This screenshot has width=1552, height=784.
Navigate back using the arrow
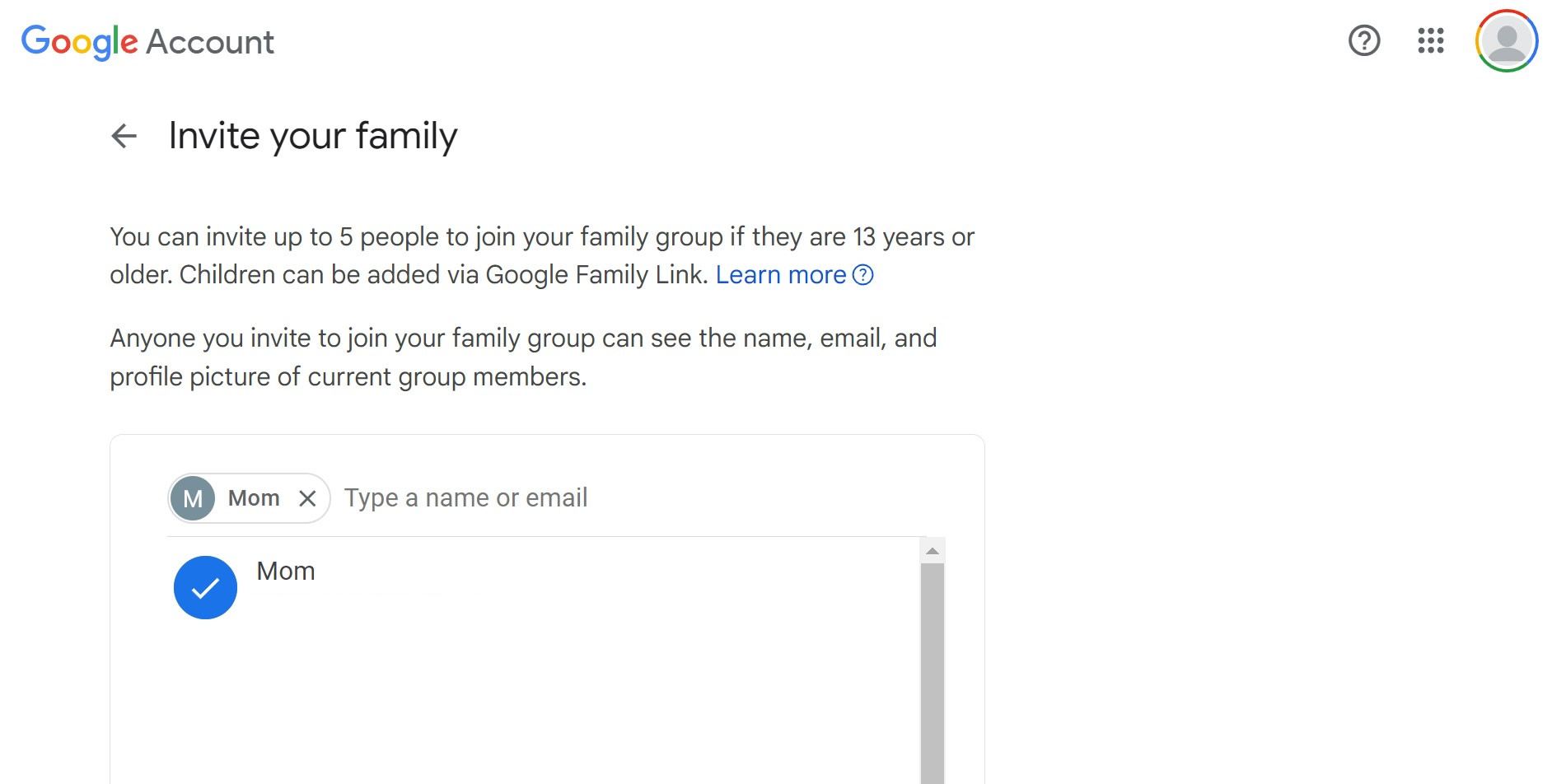tap(124, 135)
